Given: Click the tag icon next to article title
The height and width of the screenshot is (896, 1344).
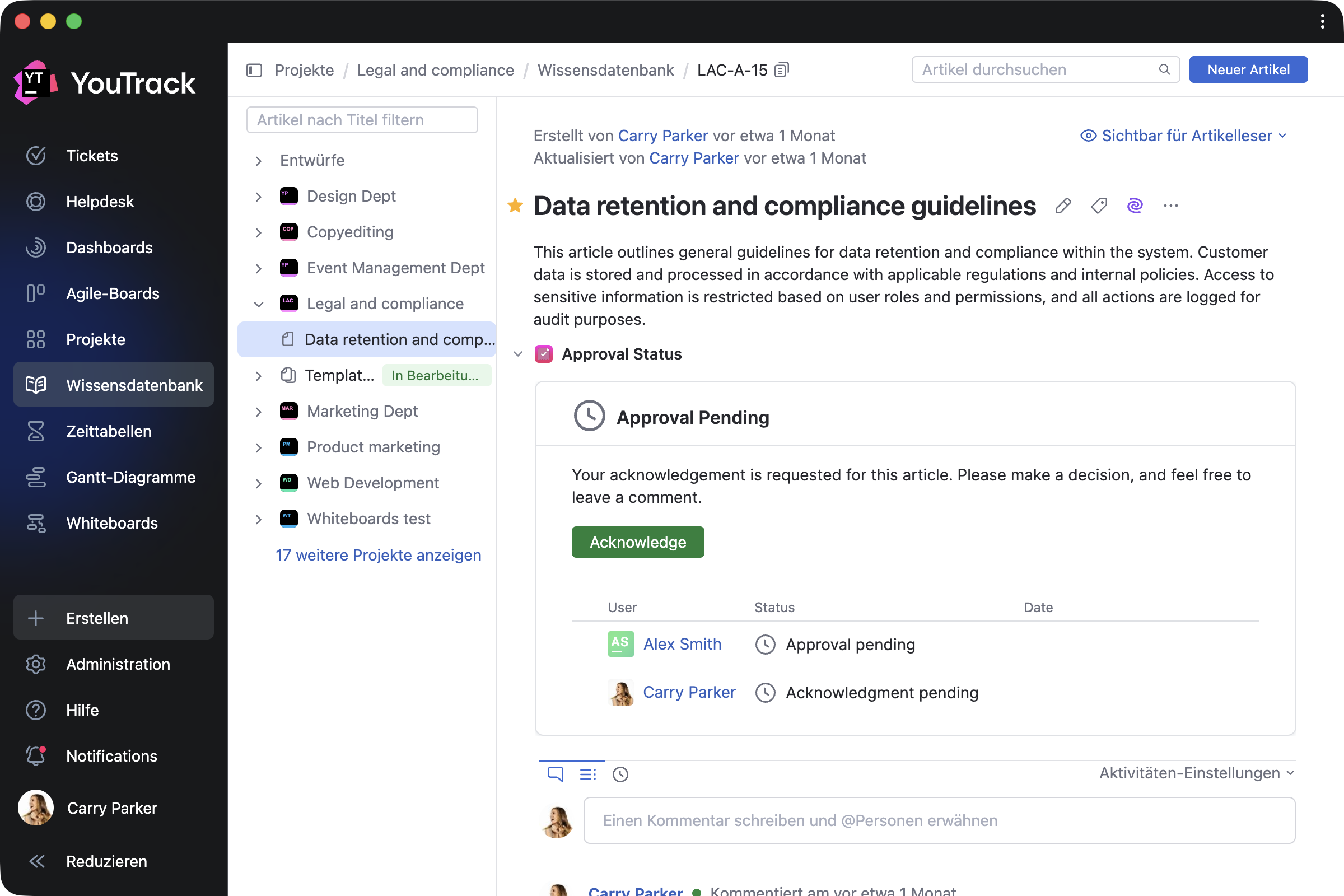Looking at the screenshot, I should [1098, 206].
